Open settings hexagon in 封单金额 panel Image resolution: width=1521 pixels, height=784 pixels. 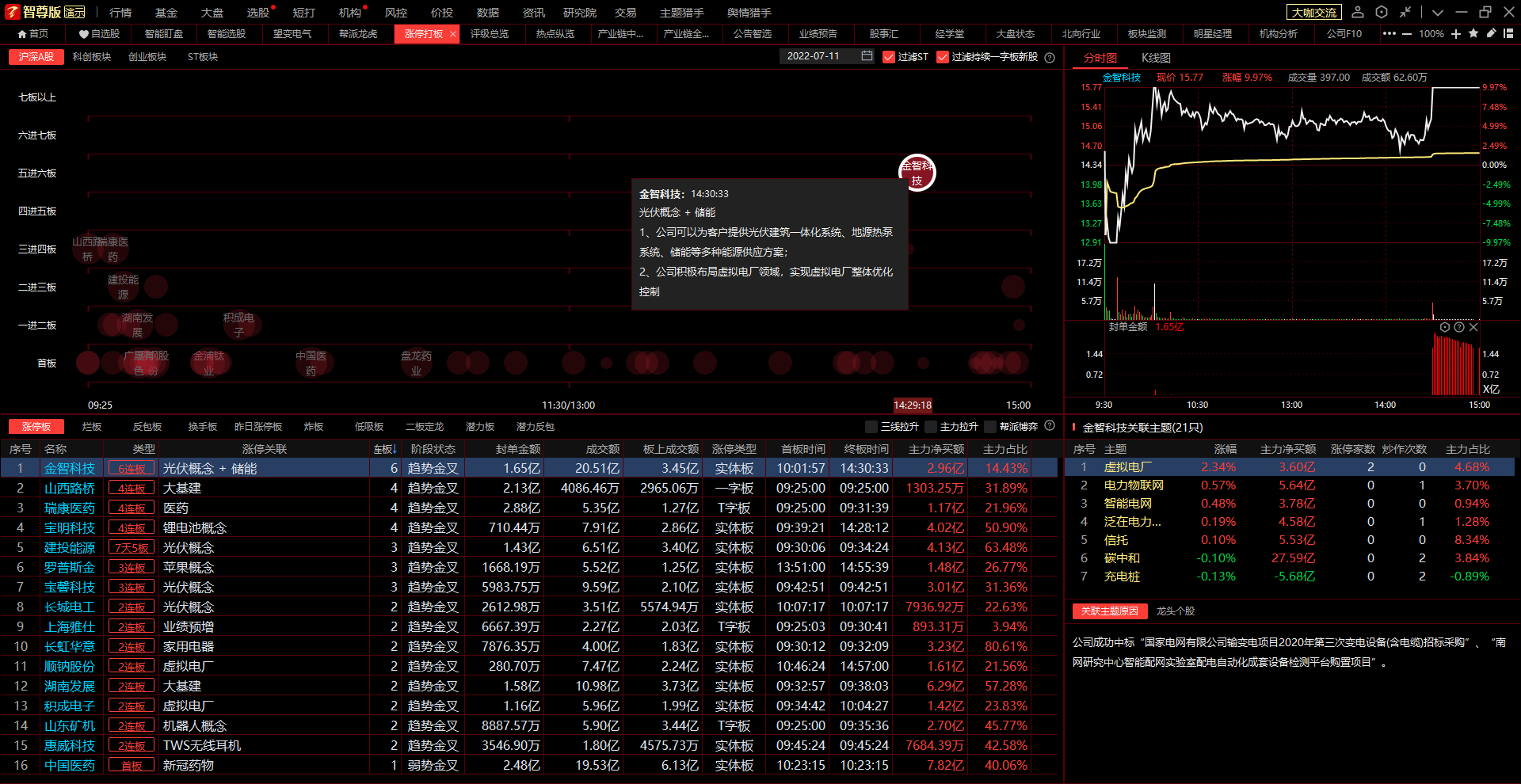[1445, 327]
